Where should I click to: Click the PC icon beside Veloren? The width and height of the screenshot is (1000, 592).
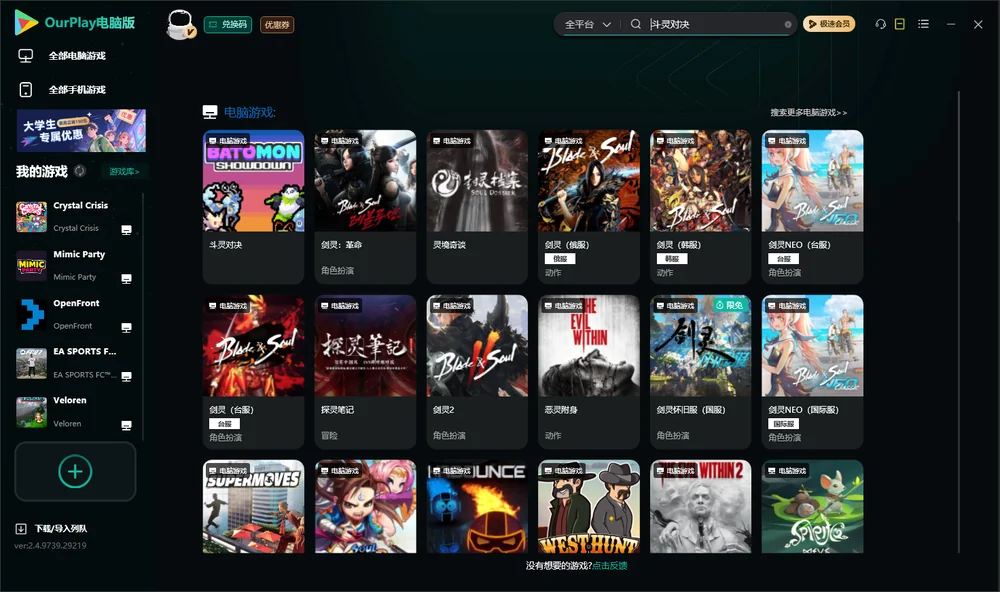click(x=126, y=426)
